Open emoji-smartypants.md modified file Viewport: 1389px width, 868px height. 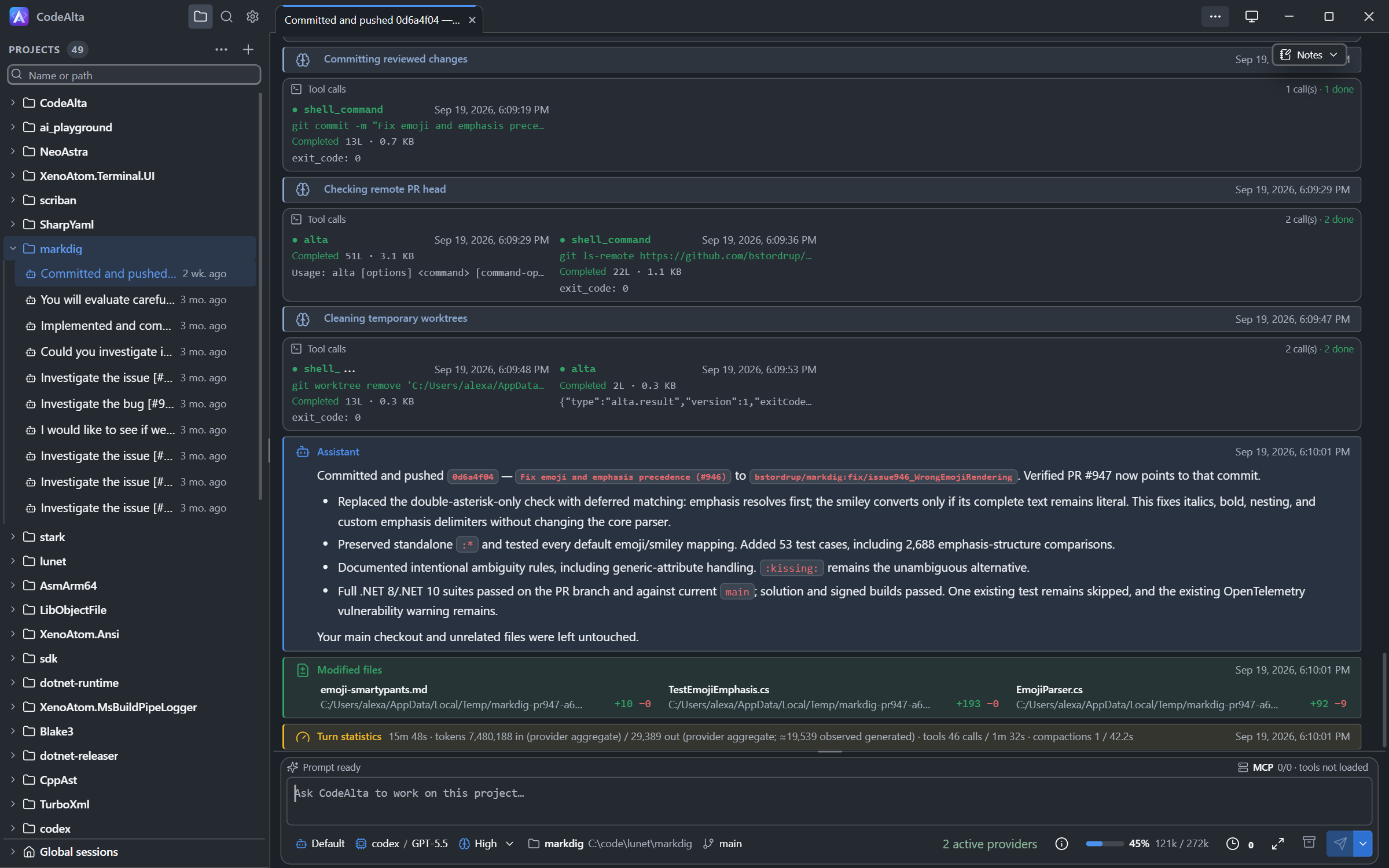(x=486, y=697)
